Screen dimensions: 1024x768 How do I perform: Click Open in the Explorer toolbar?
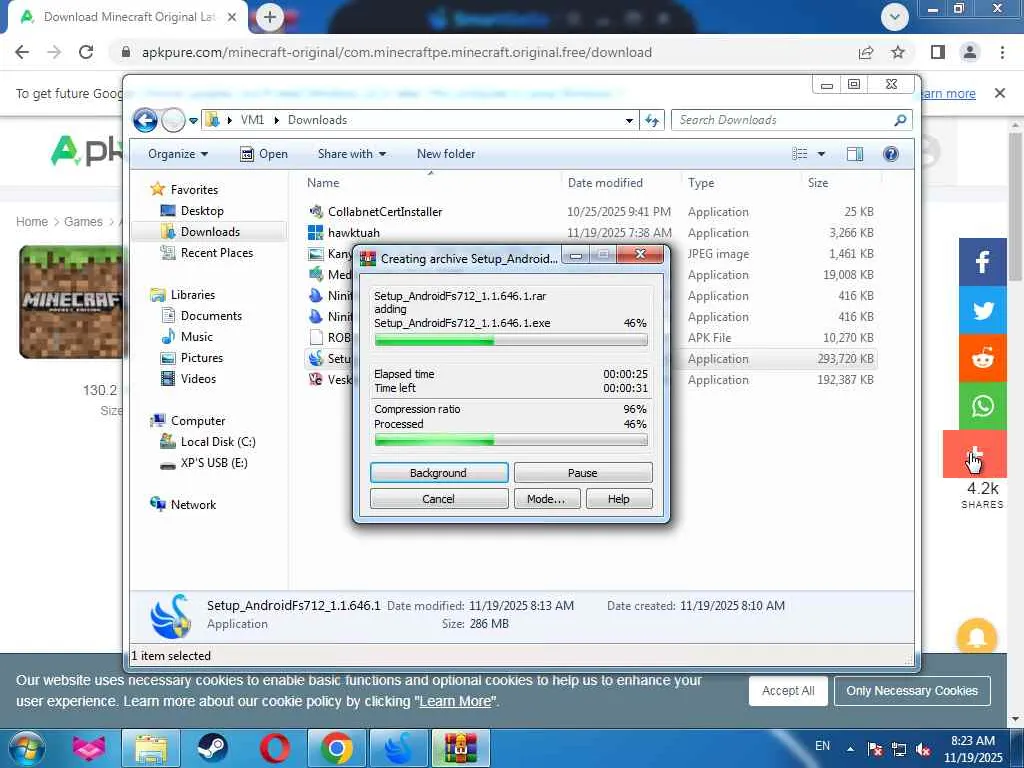coord(264,154)
